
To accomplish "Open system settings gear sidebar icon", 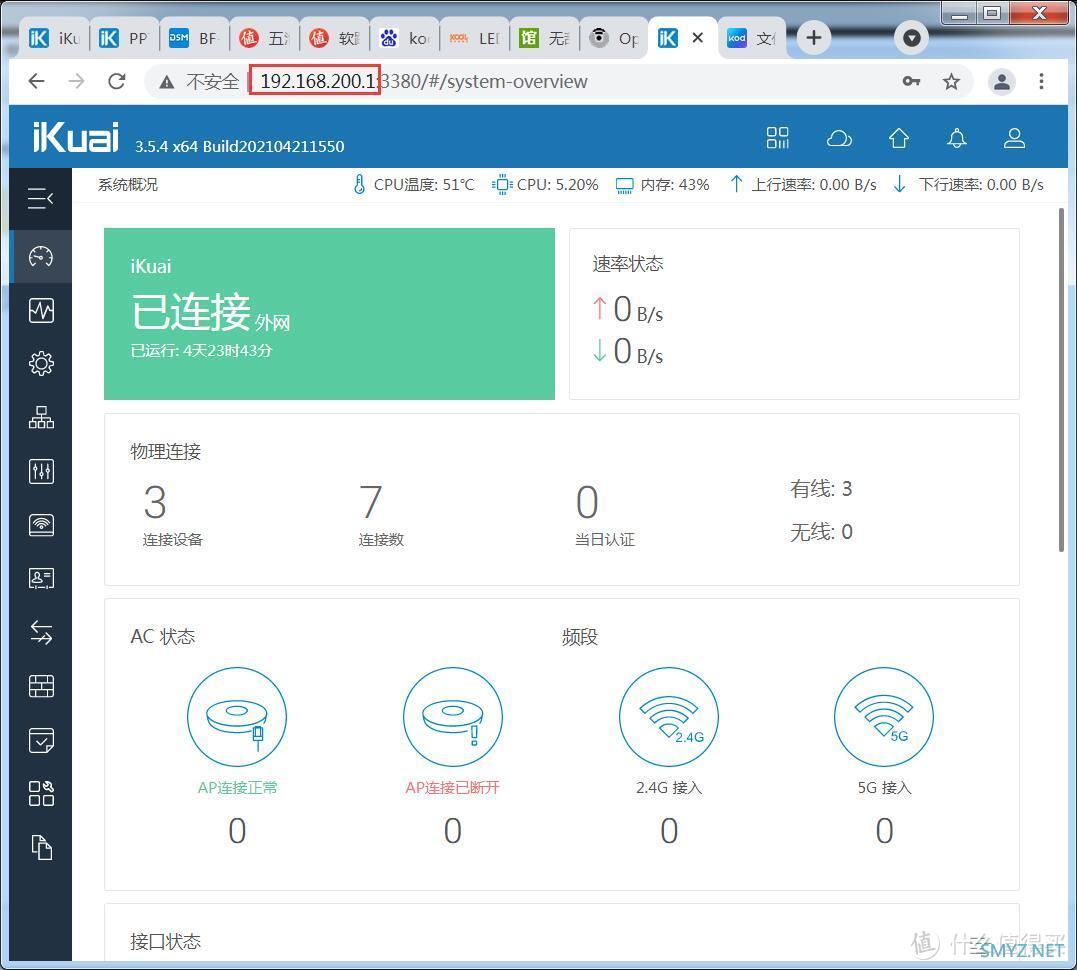I will [x=41, y=363].
